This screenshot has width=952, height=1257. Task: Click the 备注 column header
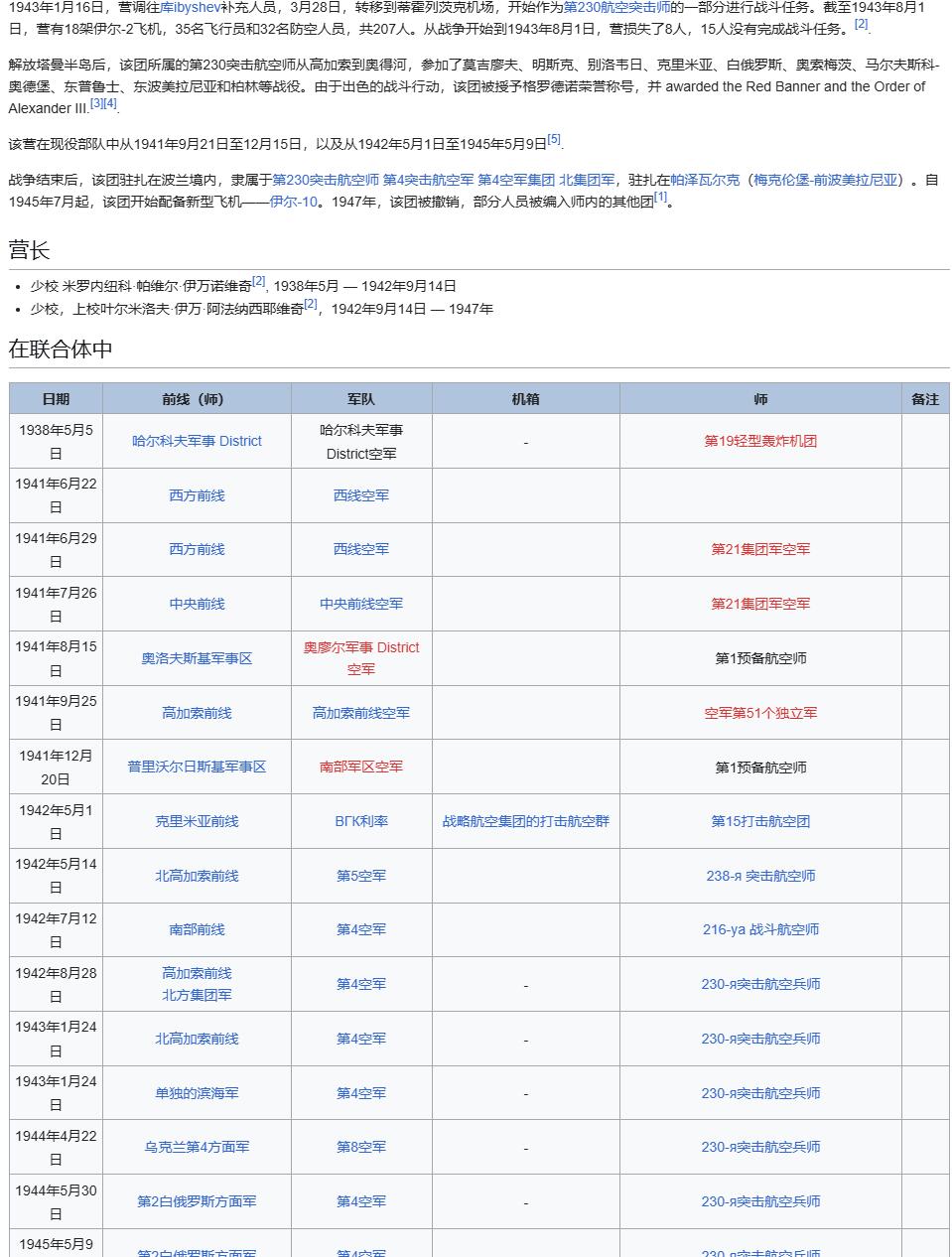925,399
